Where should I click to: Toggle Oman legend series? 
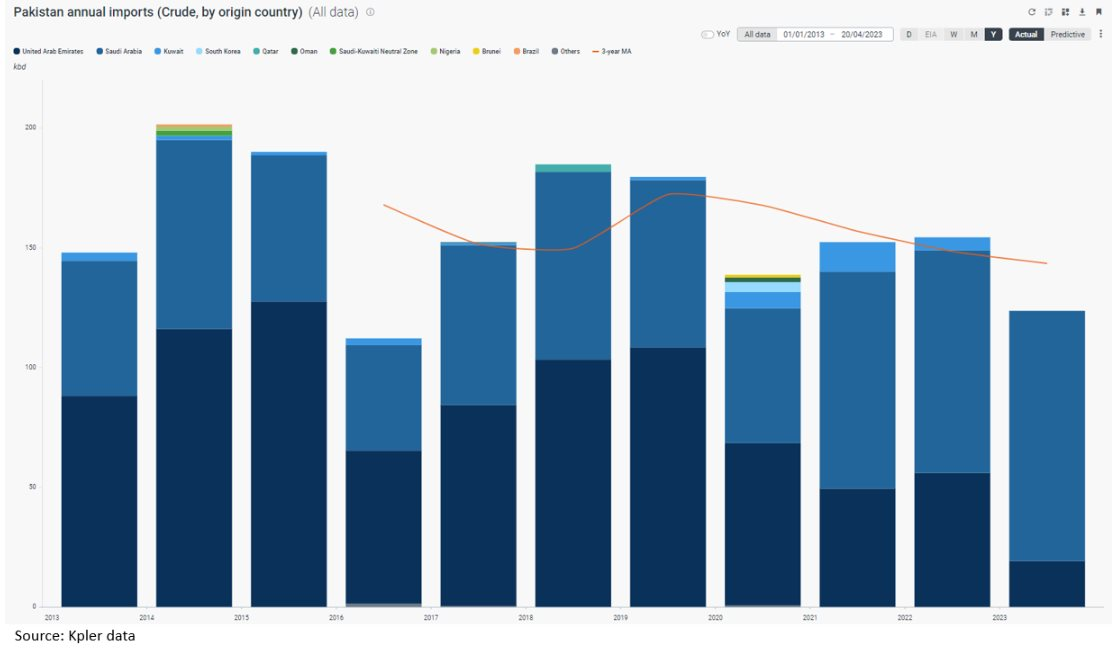click(304, 51)
